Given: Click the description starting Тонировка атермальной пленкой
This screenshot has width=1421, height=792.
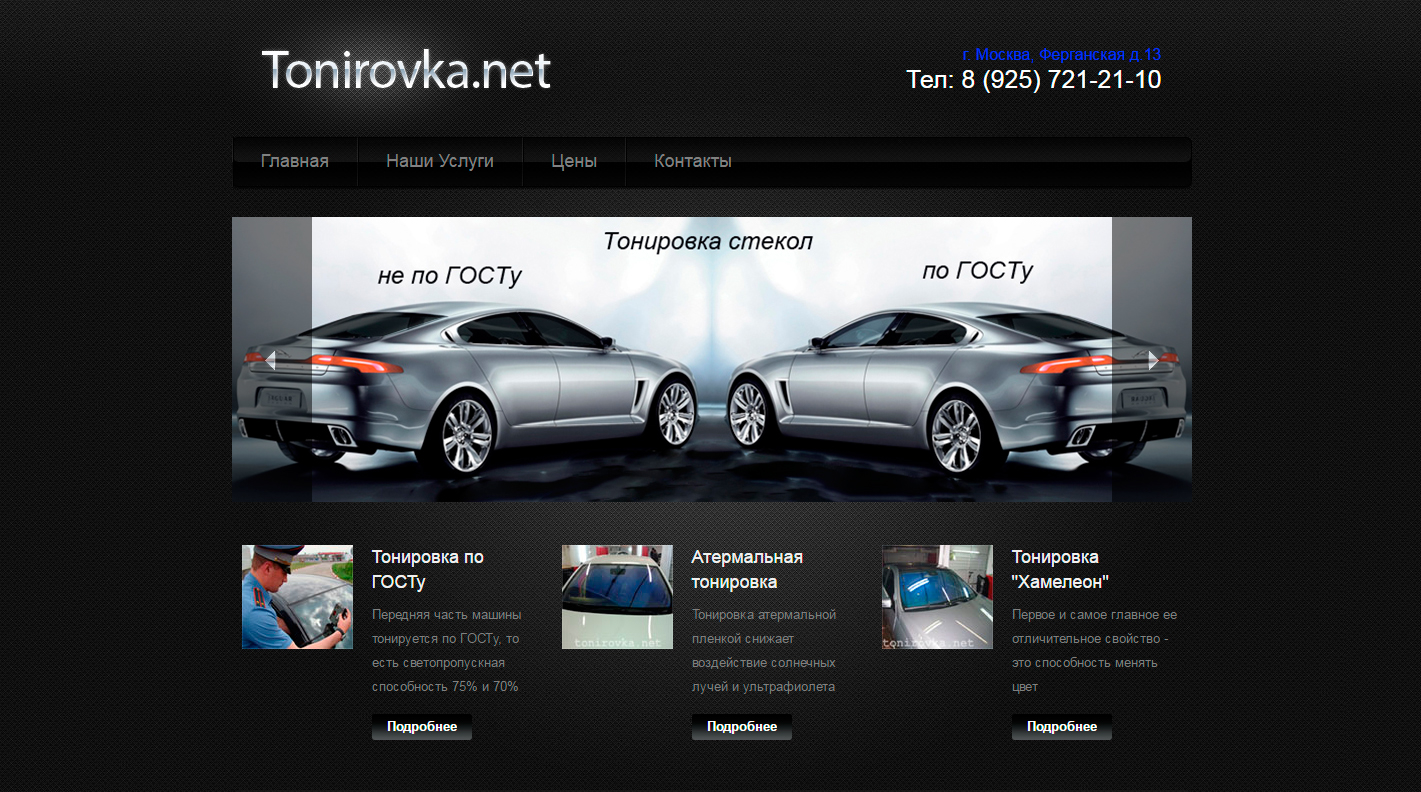Looking at the screenshot, I should [x=764, y=651].
